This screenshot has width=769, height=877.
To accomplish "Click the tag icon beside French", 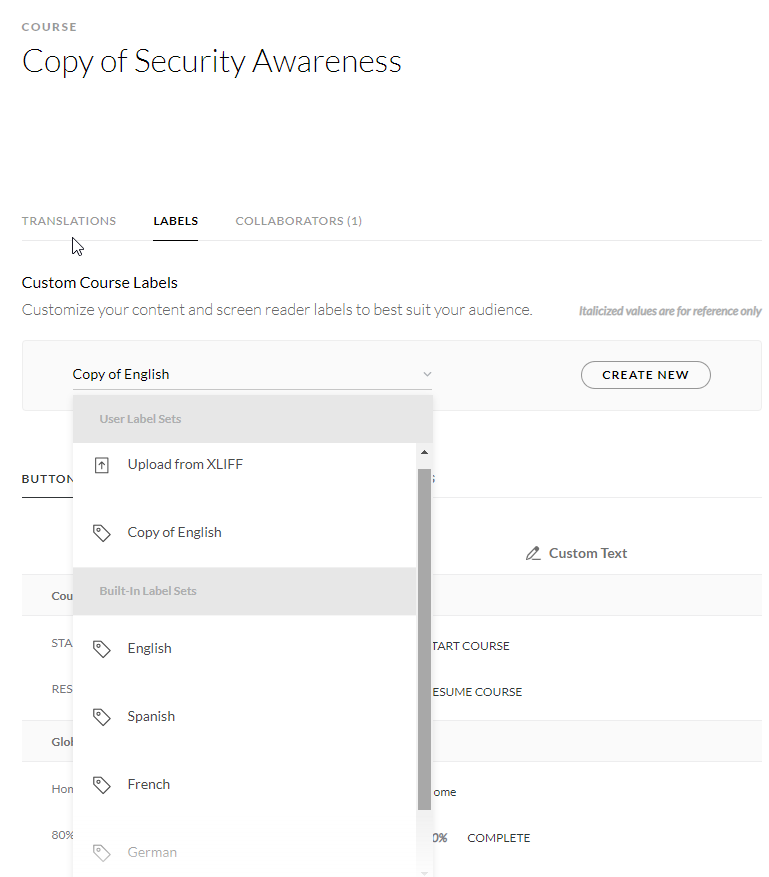I will point(101,785).
